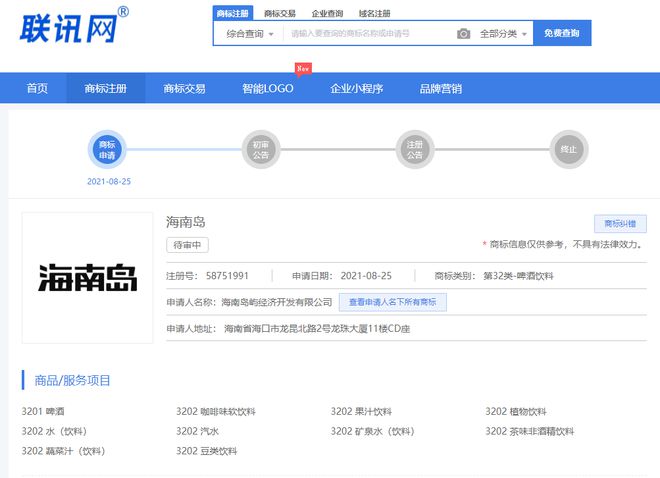Expand the 全部分类 category dropdown

tap(503, 34)
